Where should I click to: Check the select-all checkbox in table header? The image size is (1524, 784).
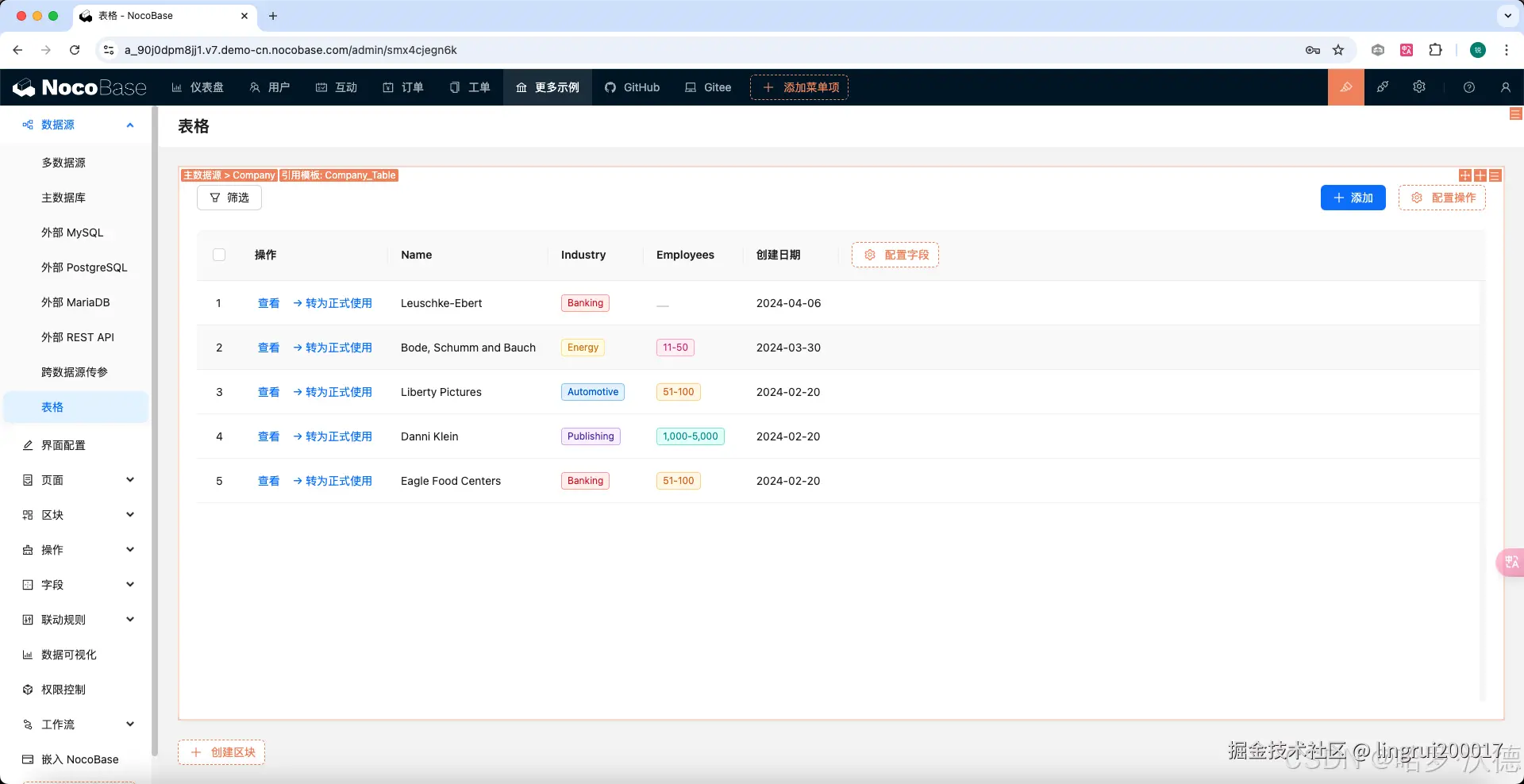coord(219,255)
